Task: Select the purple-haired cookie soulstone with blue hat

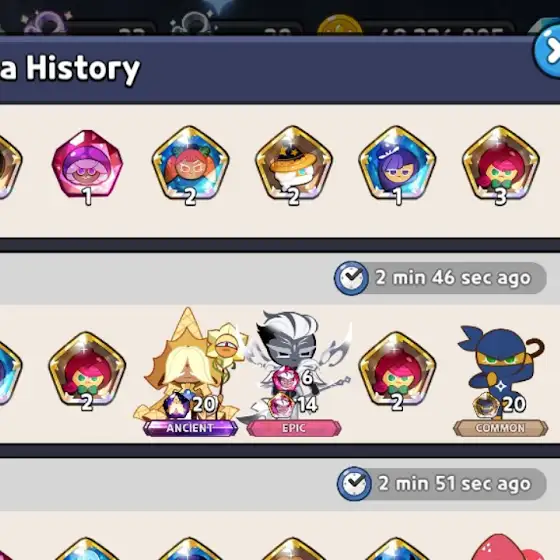Action: click(x=397, y=165)
